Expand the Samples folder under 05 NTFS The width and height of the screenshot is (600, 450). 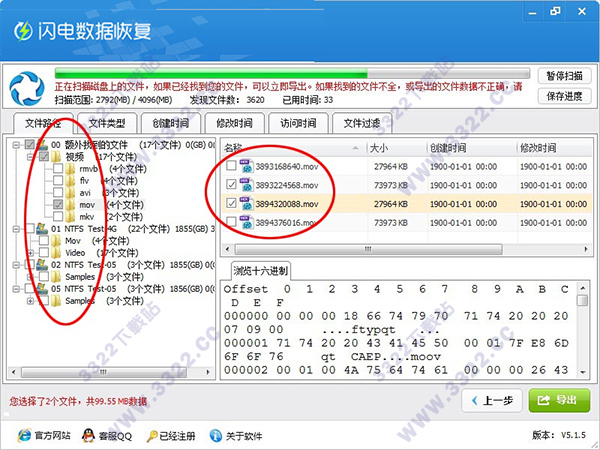tap(30, 301)
